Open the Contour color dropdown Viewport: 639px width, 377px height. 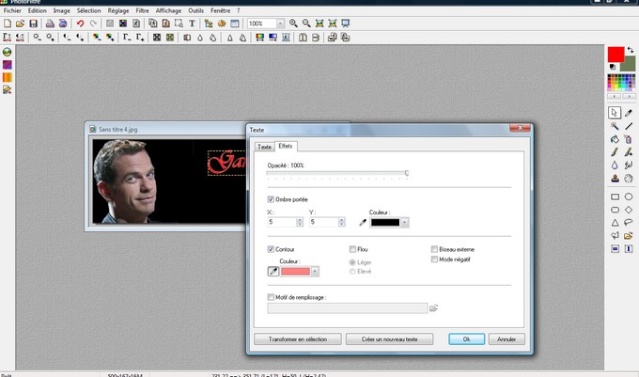tap(315, 271)
